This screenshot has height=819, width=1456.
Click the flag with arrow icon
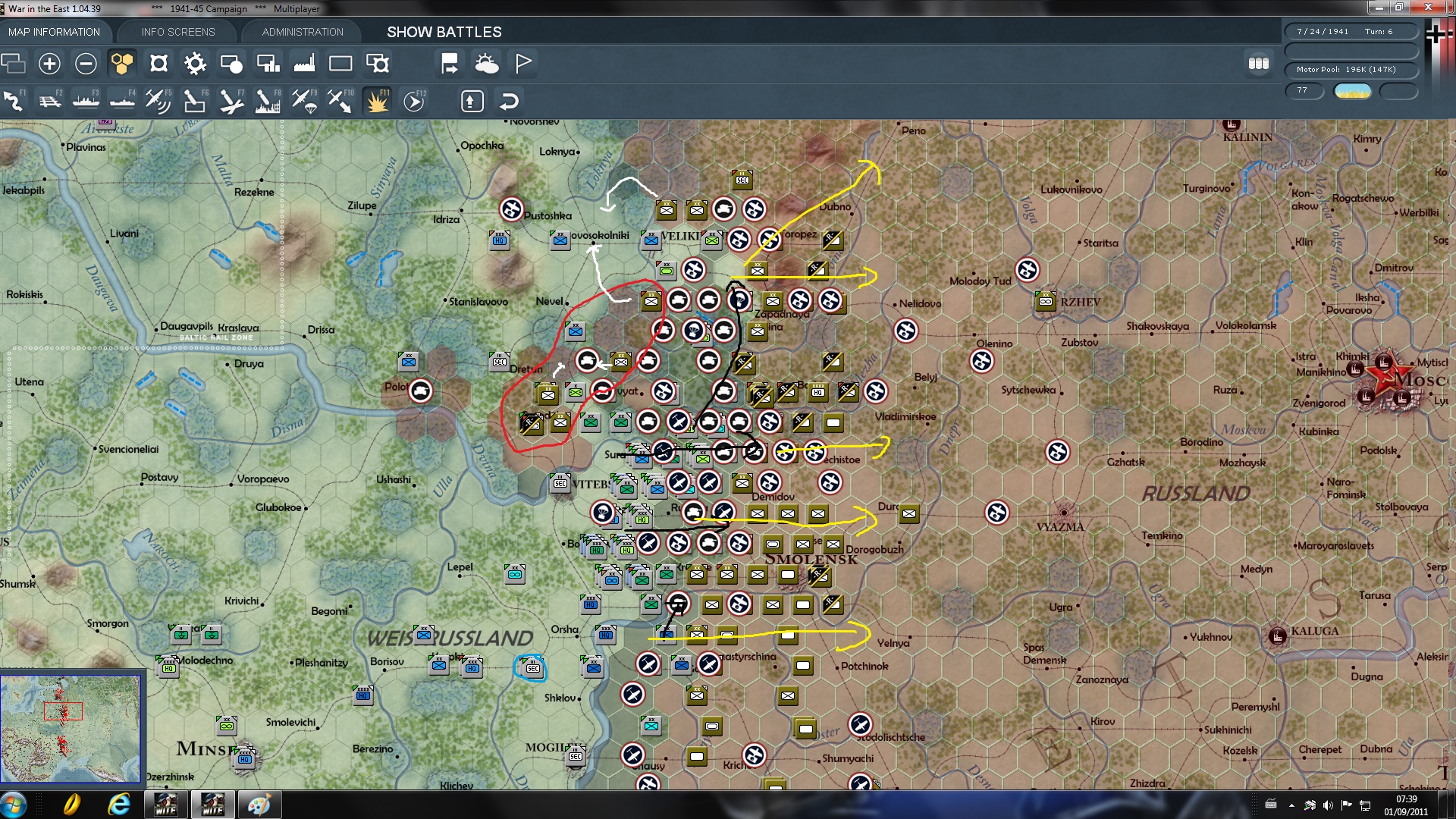450,64
